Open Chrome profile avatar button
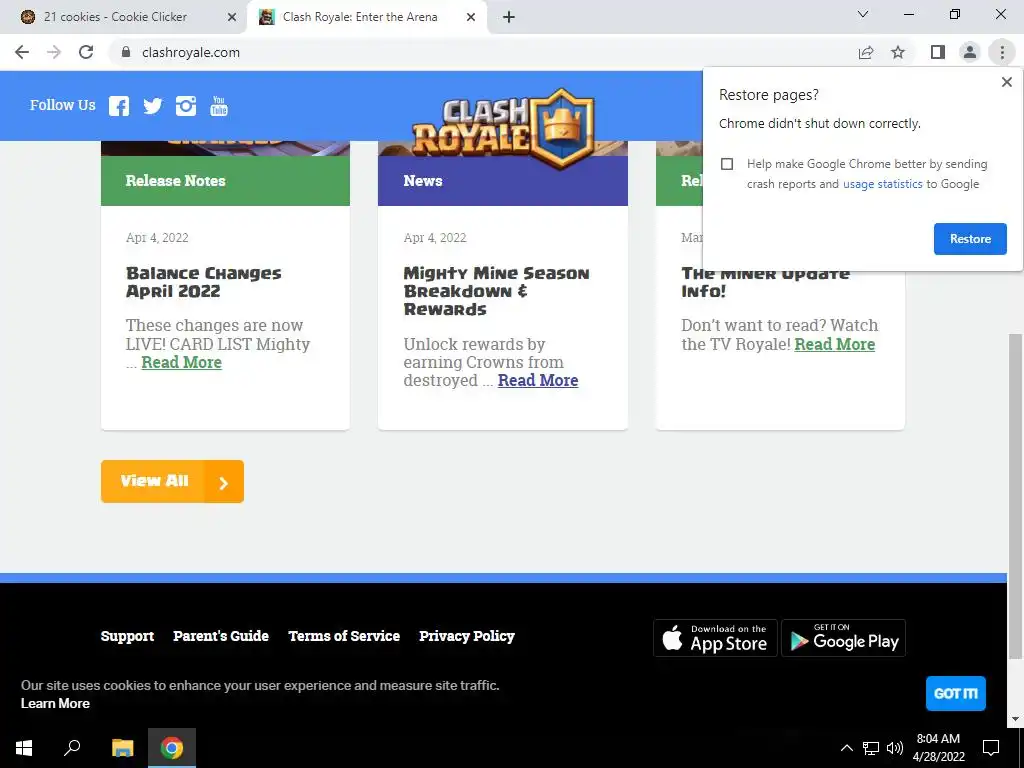Screen dimensions: 1024x768 (970, 52)
